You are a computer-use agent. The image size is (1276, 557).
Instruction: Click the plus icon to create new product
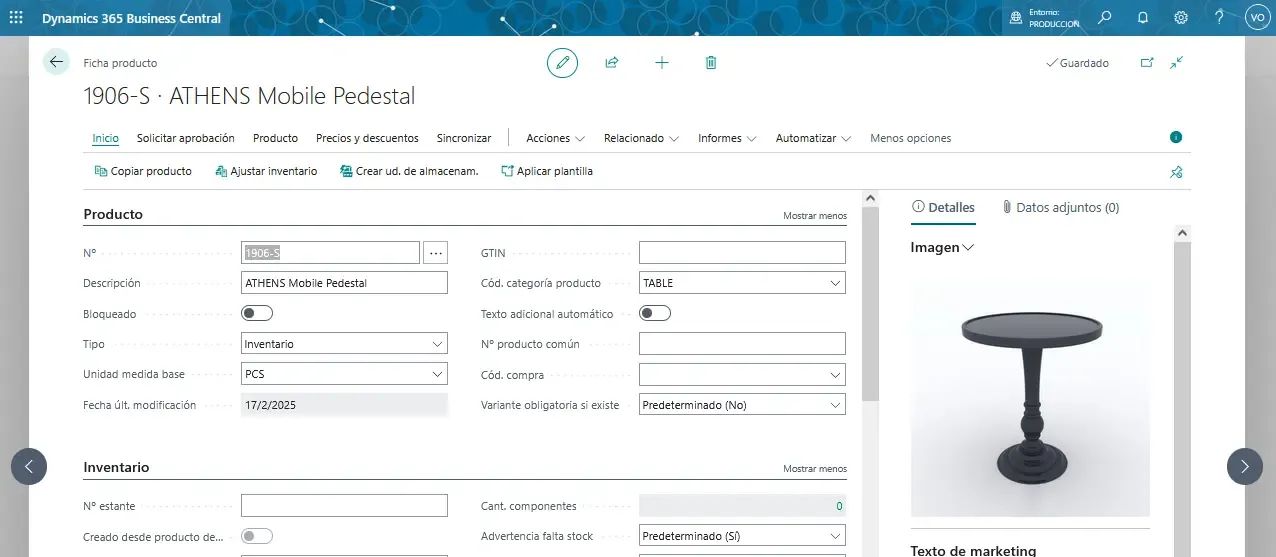click(x=661, y=63)
